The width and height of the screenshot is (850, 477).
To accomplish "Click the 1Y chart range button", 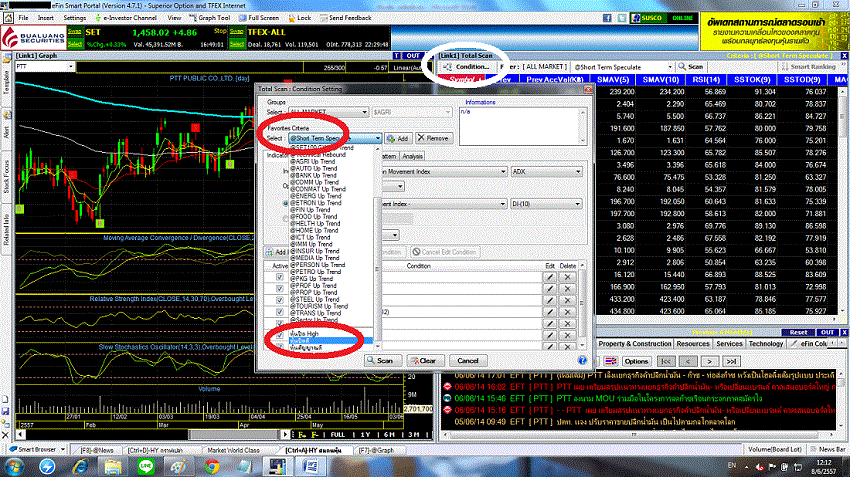I will pyautogui.click(x=365, y=435).
